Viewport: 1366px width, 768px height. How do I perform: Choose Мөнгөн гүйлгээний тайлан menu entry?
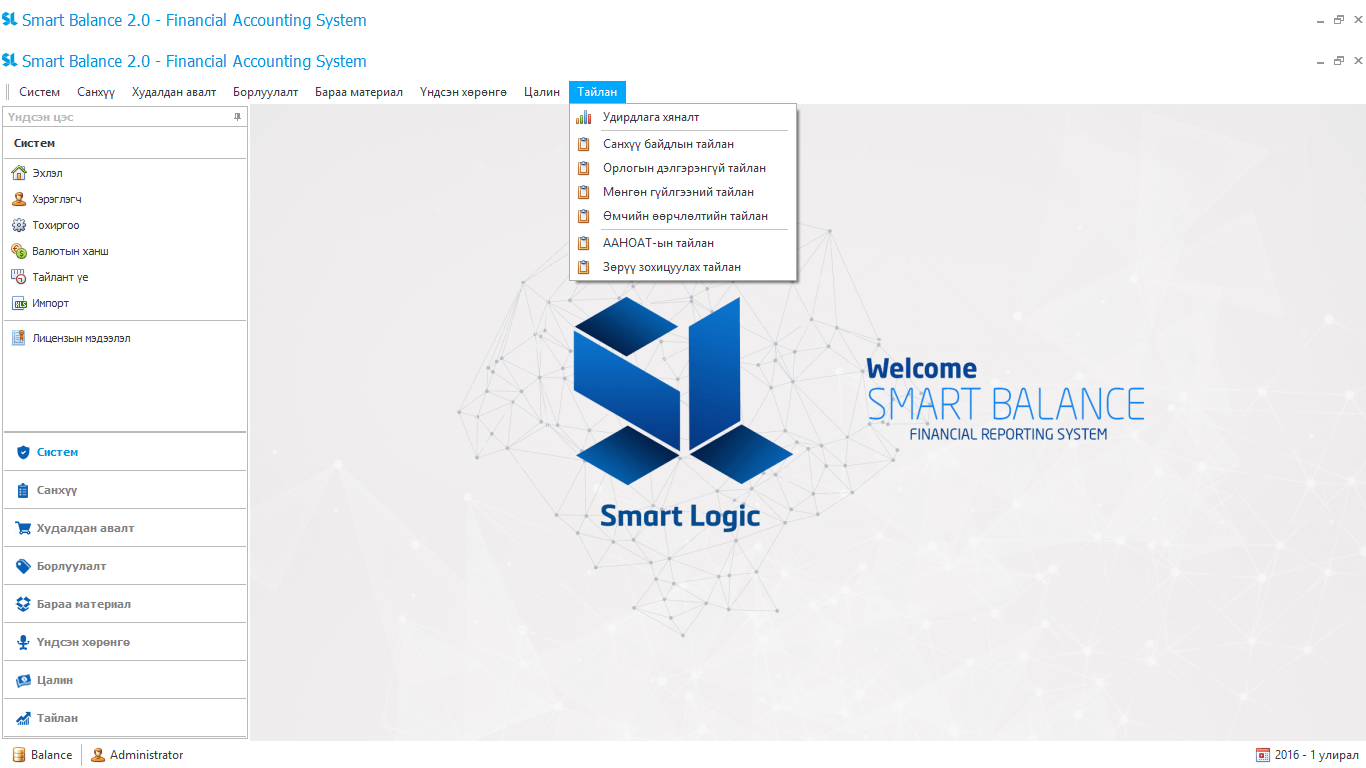683,192
